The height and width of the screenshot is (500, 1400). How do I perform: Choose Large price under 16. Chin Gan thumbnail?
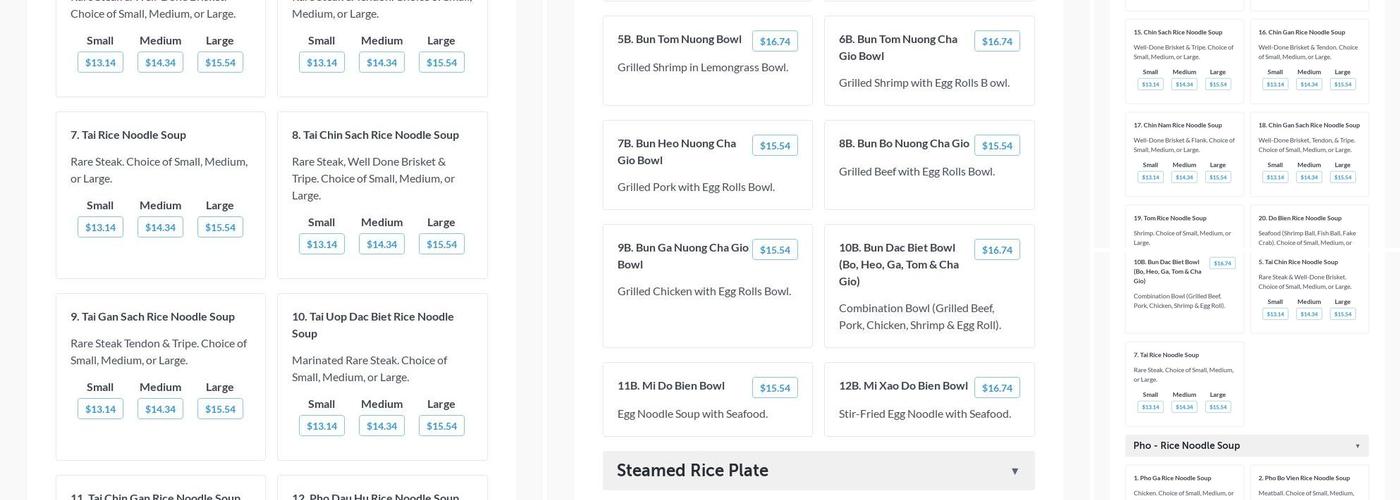click(x=1342, y=84)
